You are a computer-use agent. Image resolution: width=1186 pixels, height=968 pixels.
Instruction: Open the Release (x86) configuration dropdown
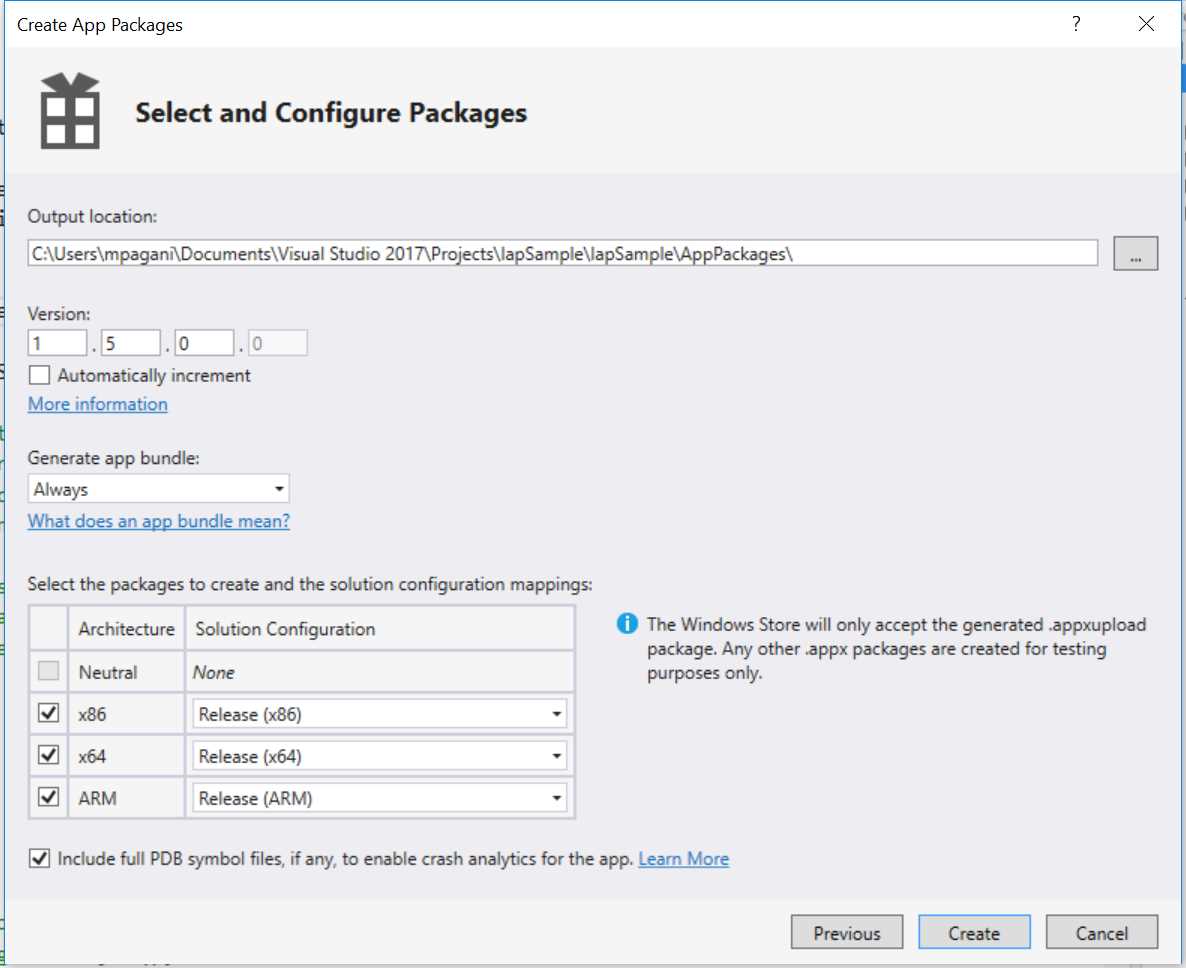557,713
